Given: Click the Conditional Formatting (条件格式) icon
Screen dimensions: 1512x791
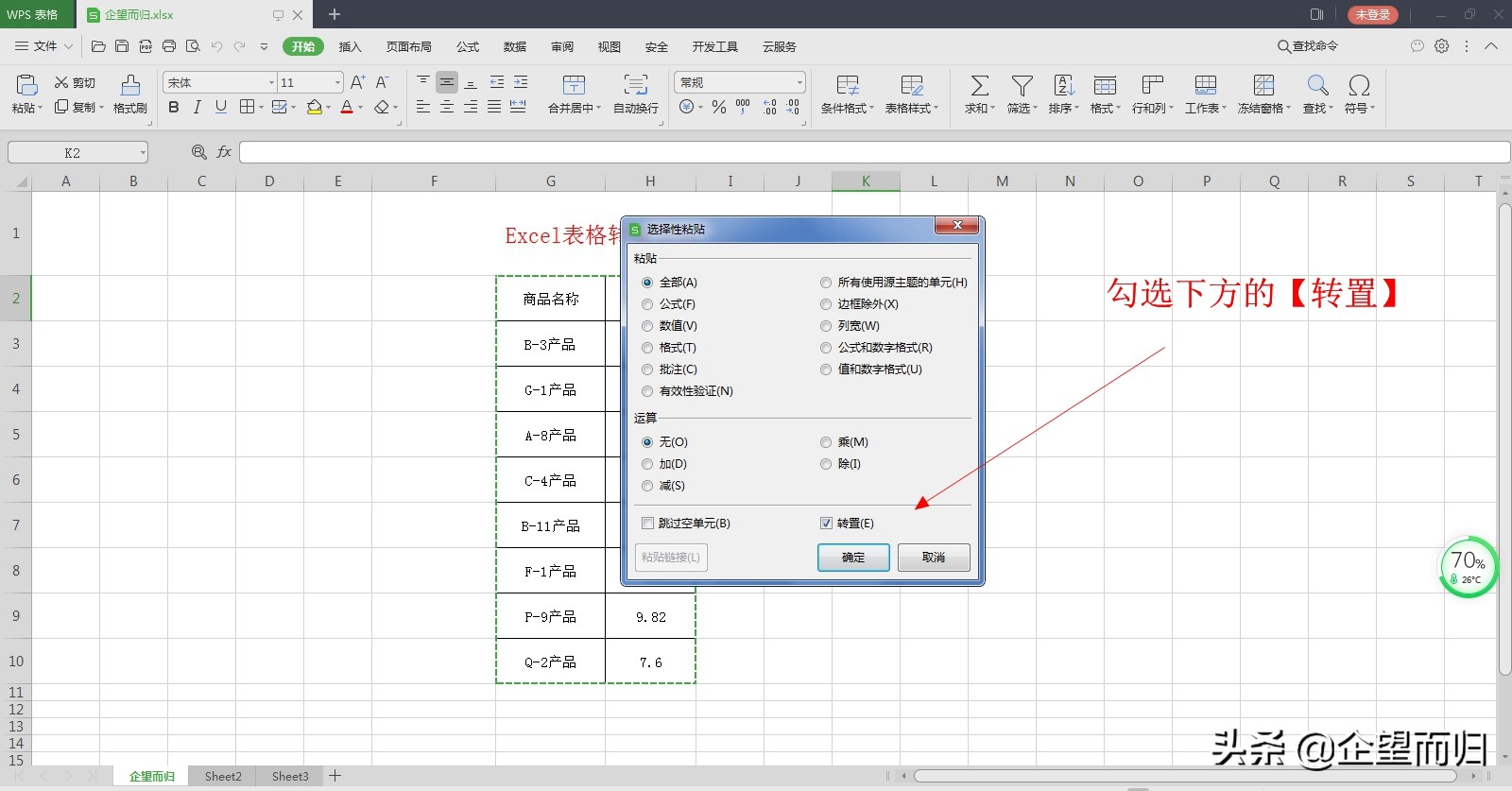Looking at the screenshot, I should [848, 86].
